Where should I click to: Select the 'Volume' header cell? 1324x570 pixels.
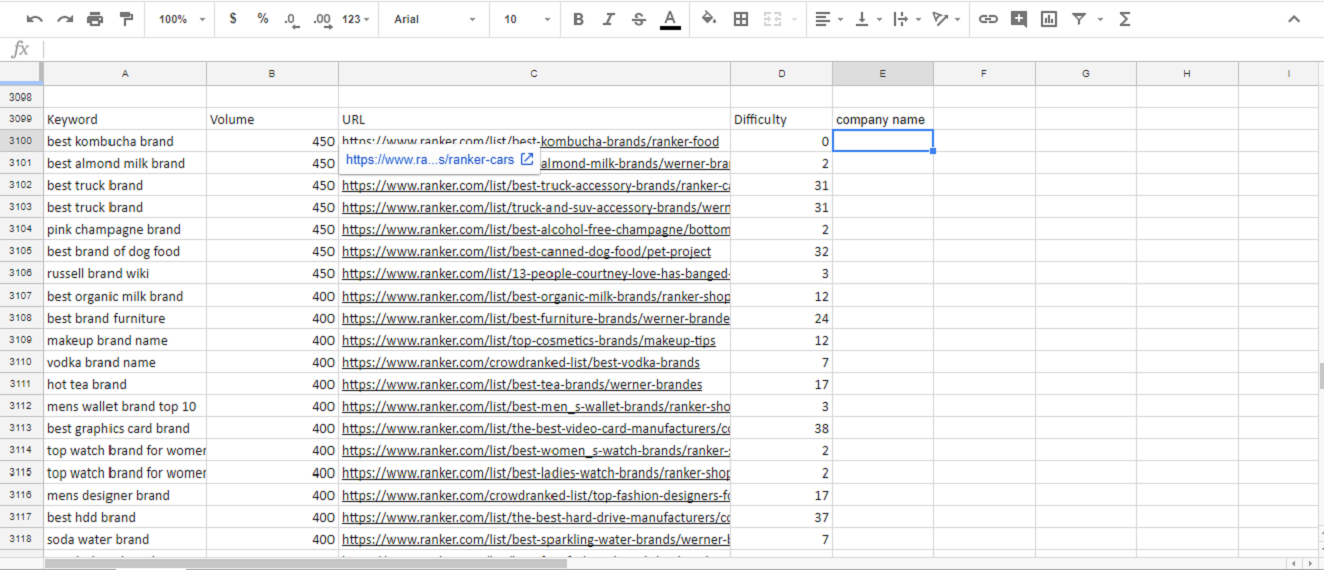273,119
